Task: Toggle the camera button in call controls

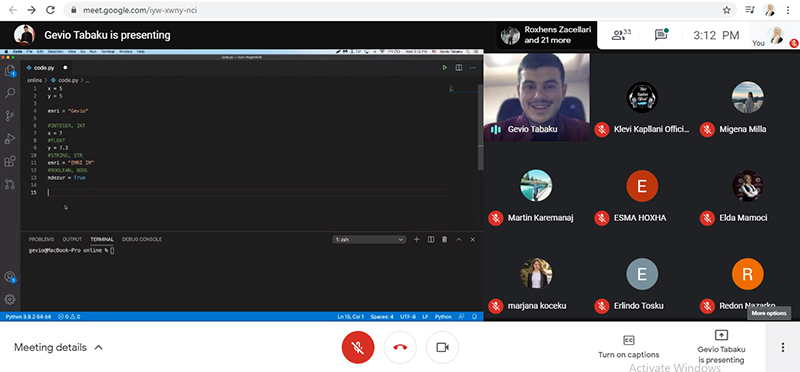Action: pyautogui.click(x=442, y=348)
